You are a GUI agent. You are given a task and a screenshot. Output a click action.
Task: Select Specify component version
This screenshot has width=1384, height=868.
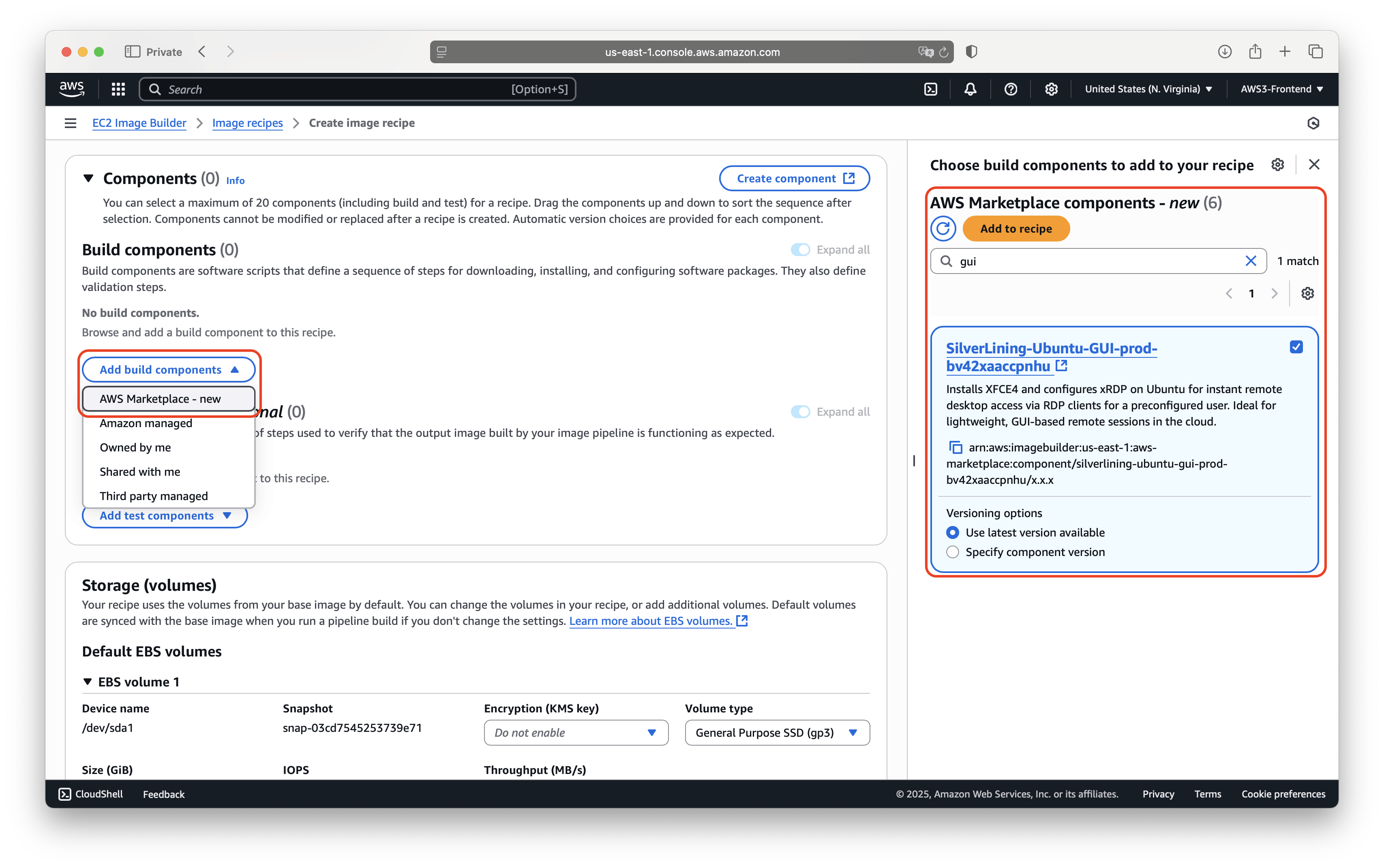click(952, 552)
